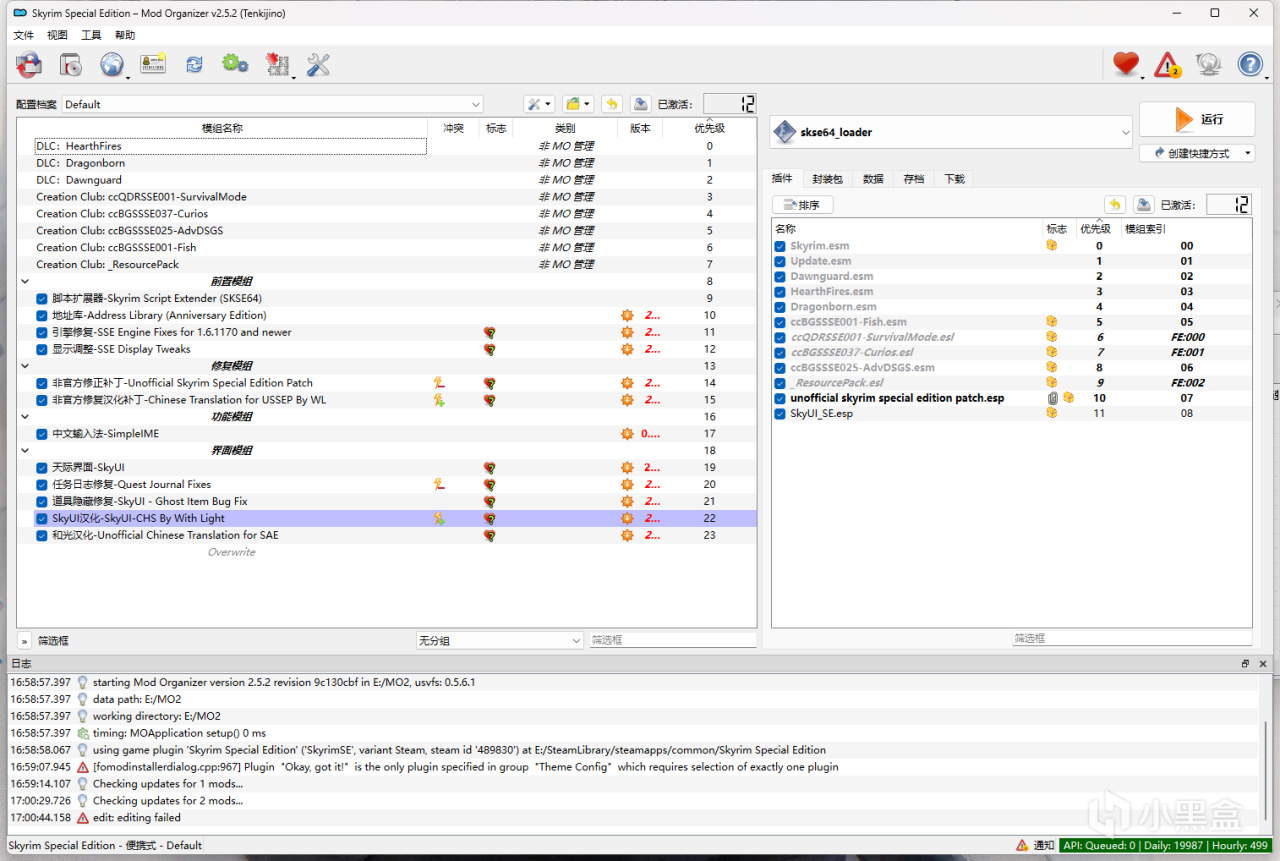
Task: Open the skse64_loader executable dropdown
Action: (x=951, y=132)
